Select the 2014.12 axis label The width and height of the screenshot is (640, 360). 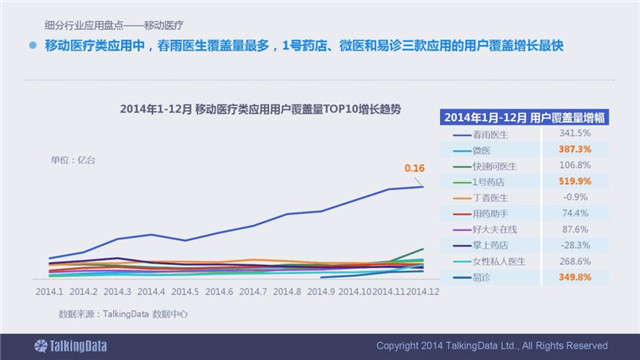(423, 292)
